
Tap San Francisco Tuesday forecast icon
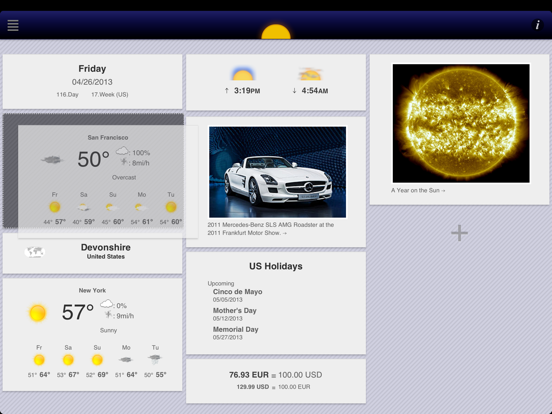(171, 207)
